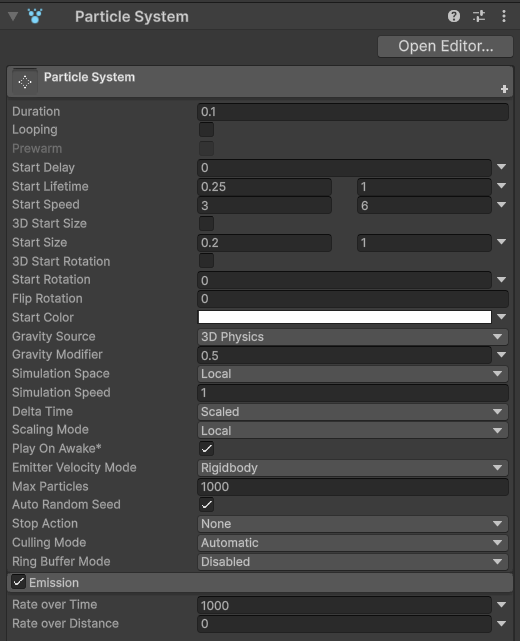The image size is (520, 641).
Task: Click the Open Editor button
Action: point(445,47)
